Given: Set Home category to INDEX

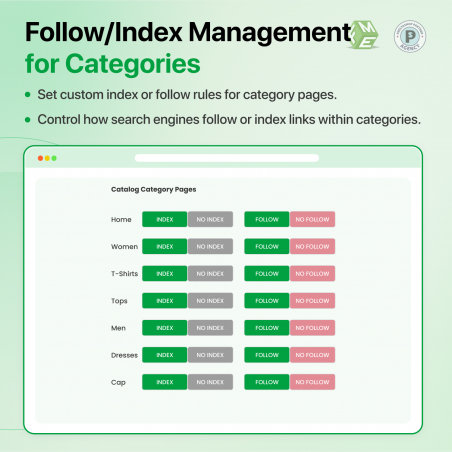Looking at the screenshot, I should [x=165, y=219].
